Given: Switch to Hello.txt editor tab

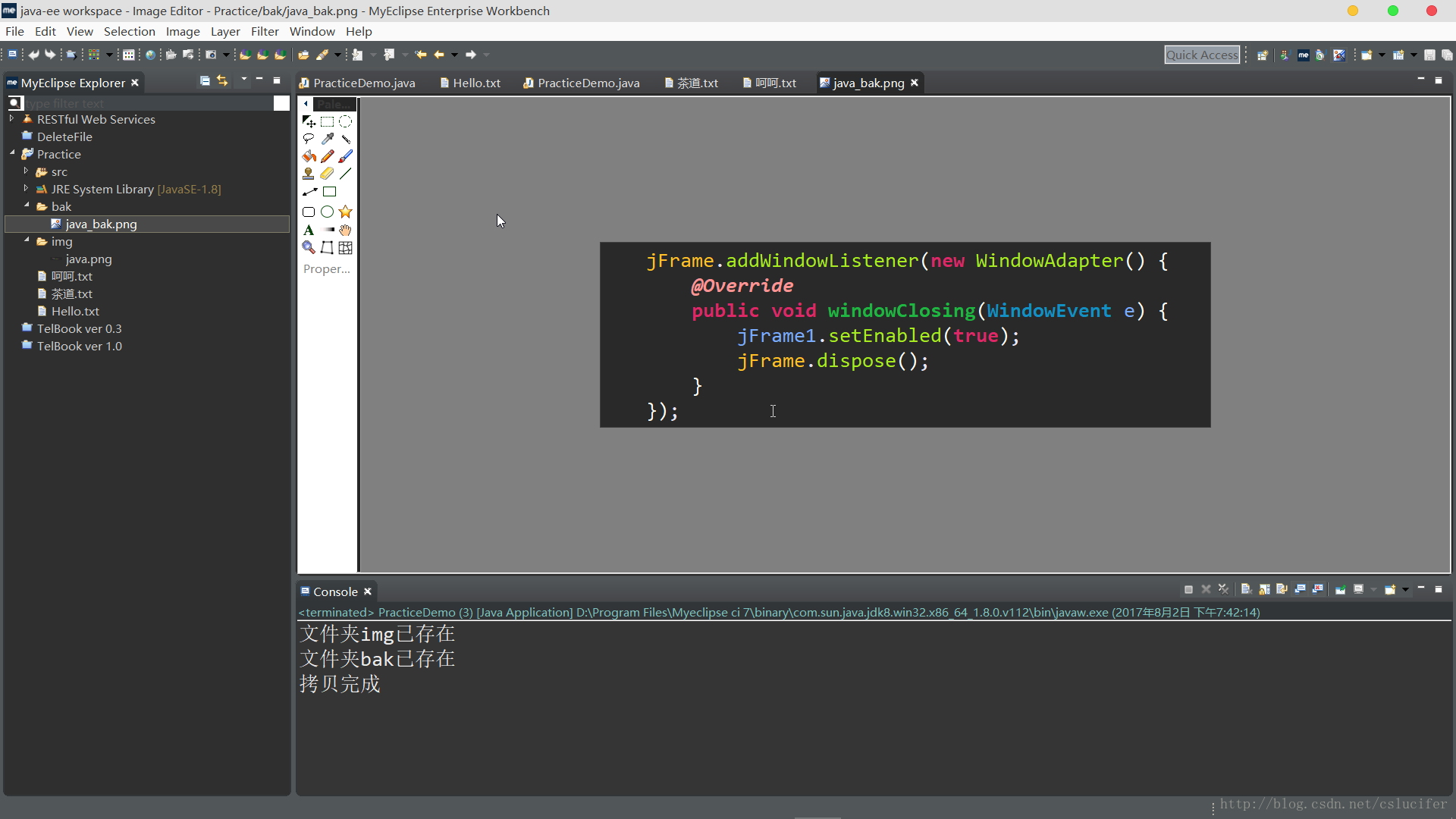Looking at the screenshot, I should 476,82.
